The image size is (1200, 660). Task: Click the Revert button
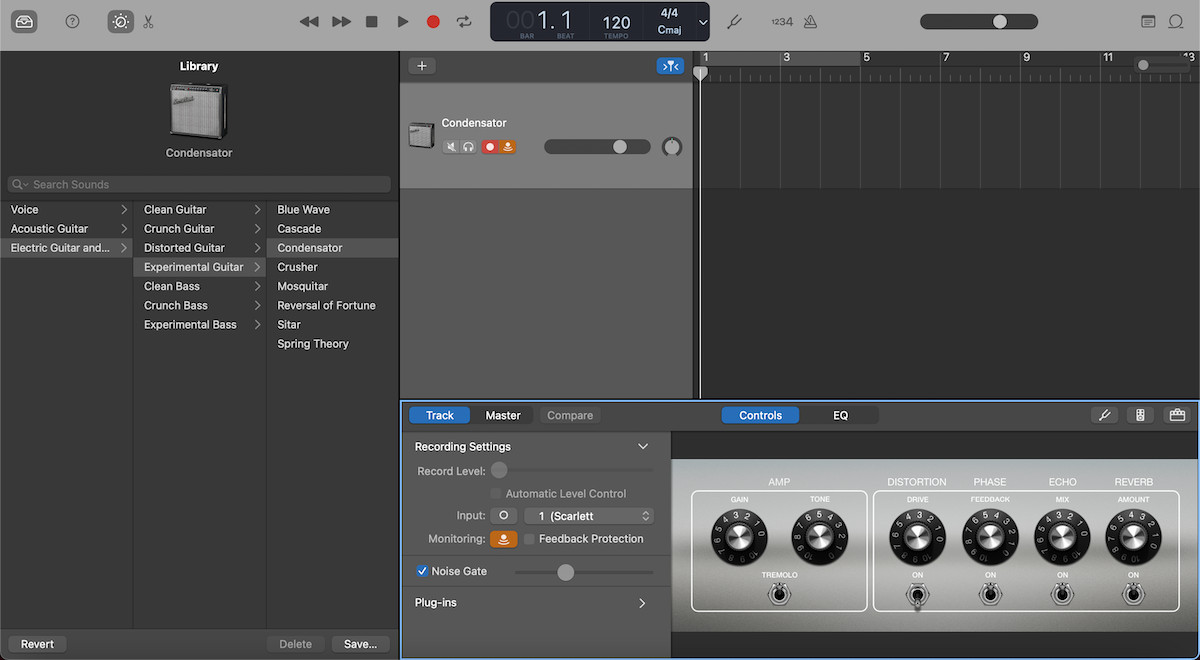click(x=37, y=645)
